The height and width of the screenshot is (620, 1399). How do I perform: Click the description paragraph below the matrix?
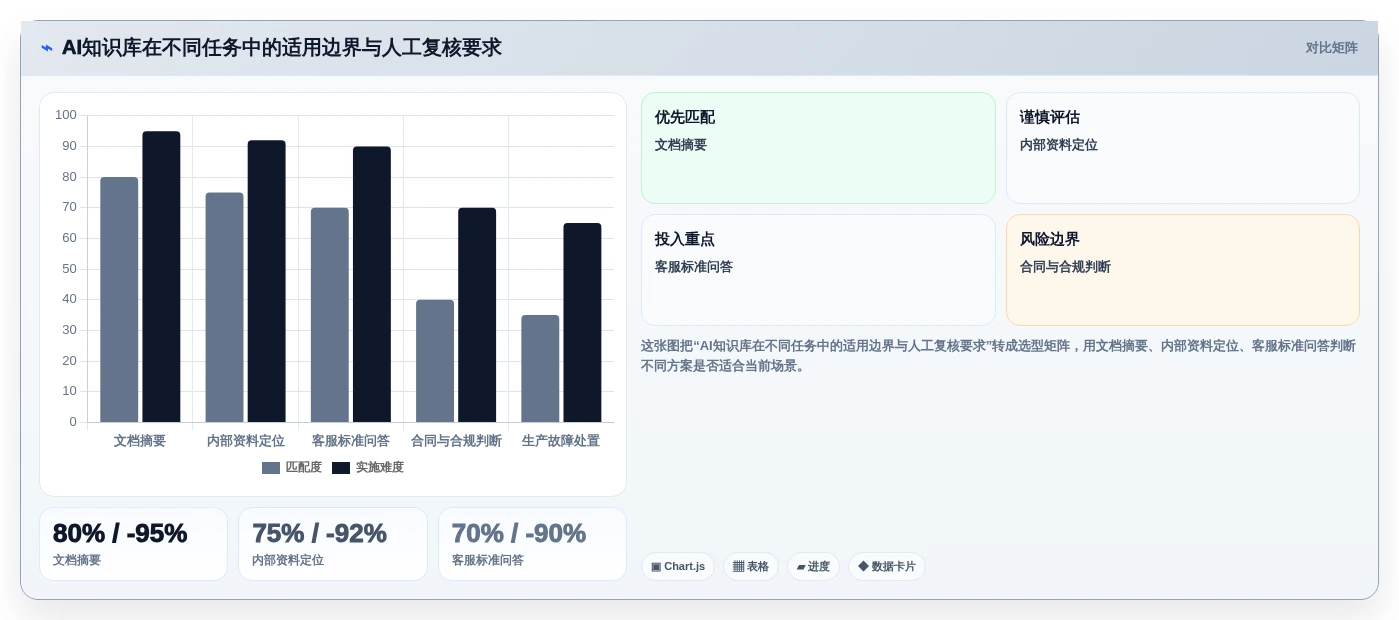(x=998, y=356)
